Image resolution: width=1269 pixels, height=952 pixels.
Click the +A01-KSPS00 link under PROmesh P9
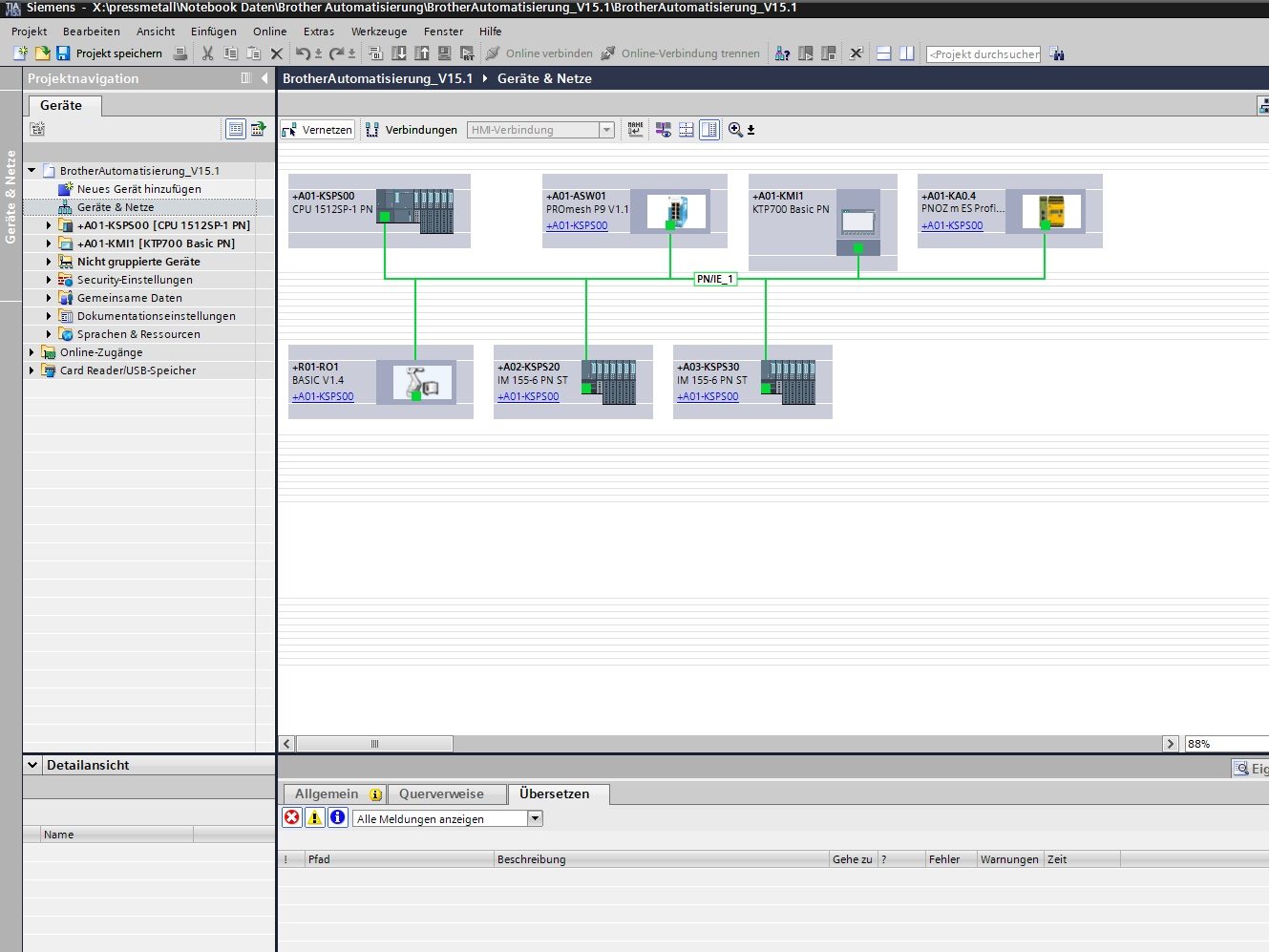pos(577,226)
